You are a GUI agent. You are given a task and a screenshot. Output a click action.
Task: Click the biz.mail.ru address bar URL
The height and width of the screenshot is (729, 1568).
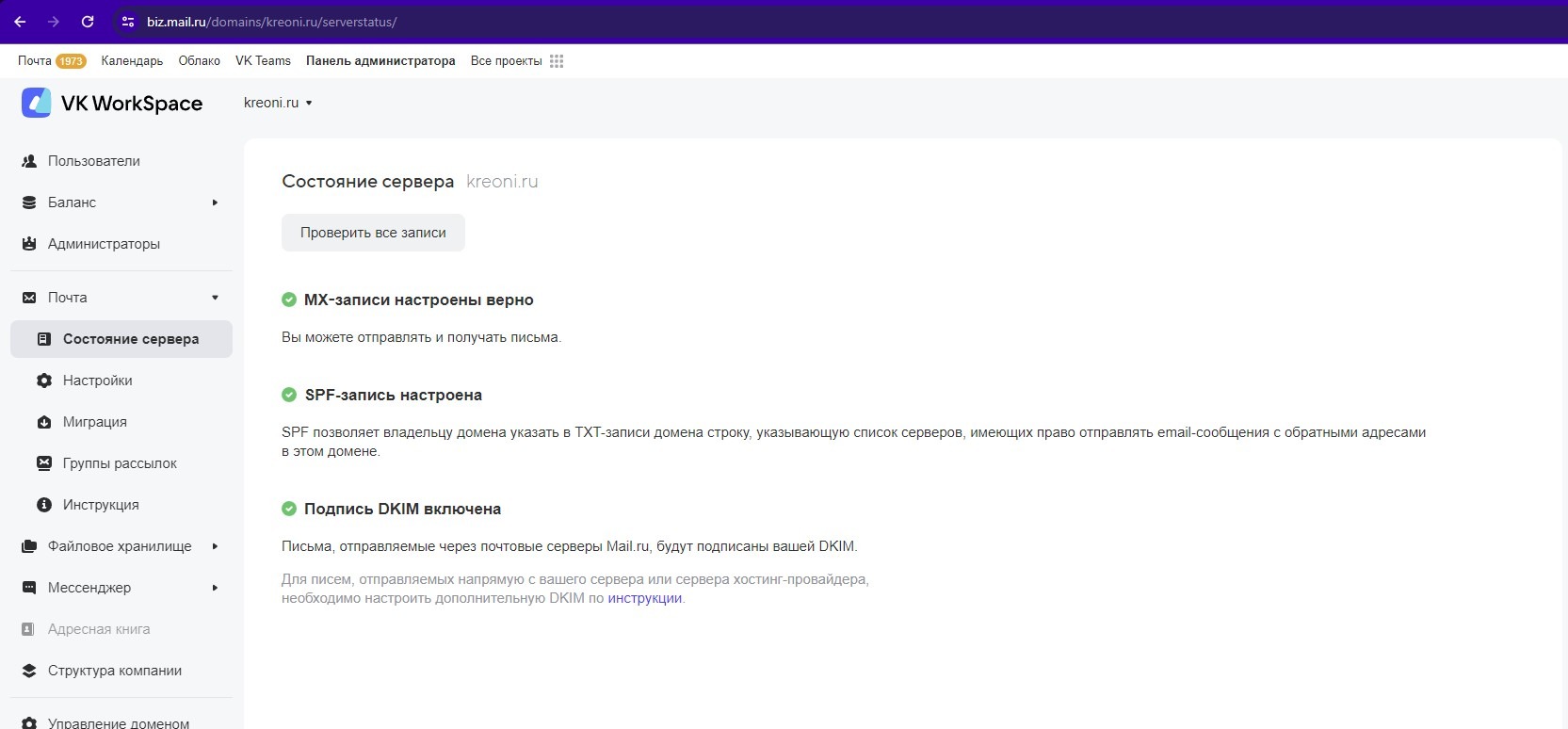click(x=271, y=22)
